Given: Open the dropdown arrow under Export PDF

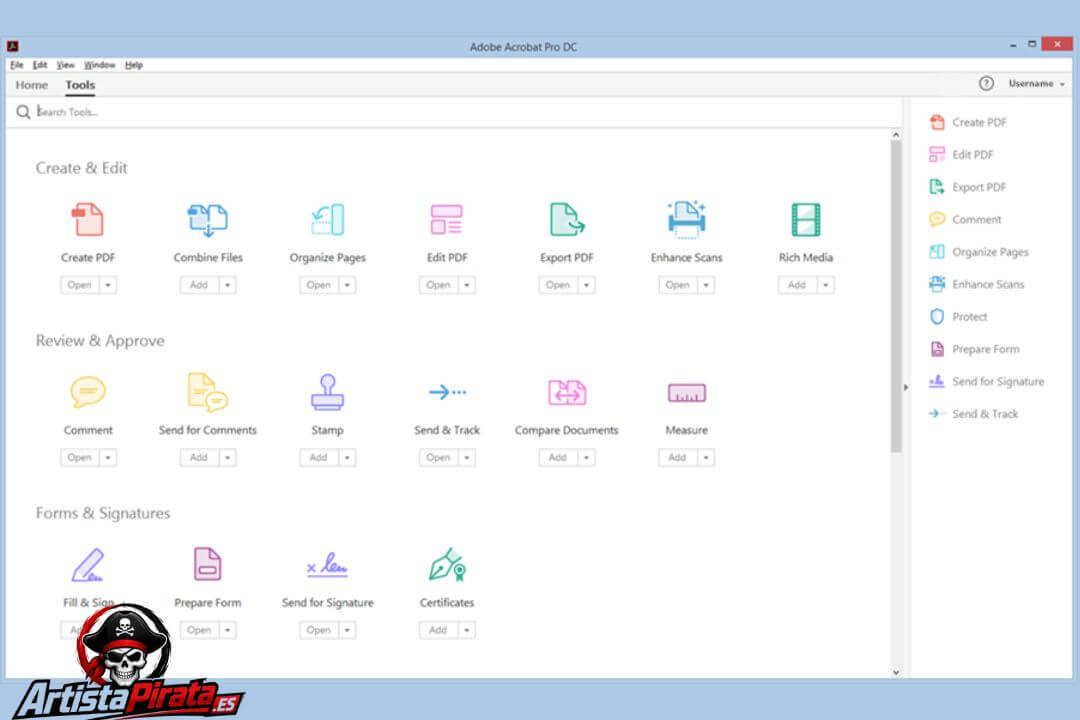Looking at the screenshot, I should pos(587,285).
